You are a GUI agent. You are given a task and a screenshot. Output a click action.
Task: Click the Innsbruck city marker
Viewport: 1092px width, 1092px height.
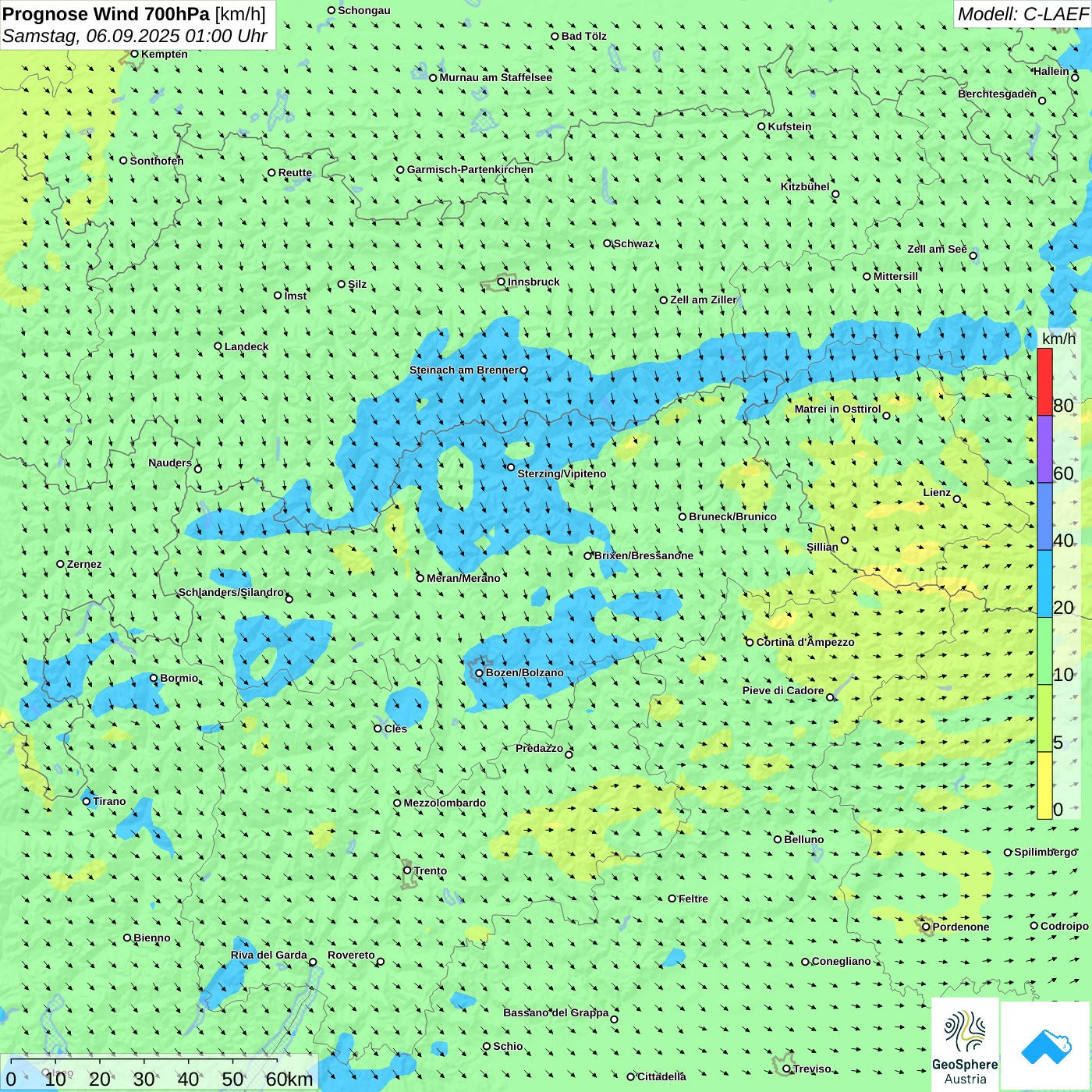tap(502, 282)
